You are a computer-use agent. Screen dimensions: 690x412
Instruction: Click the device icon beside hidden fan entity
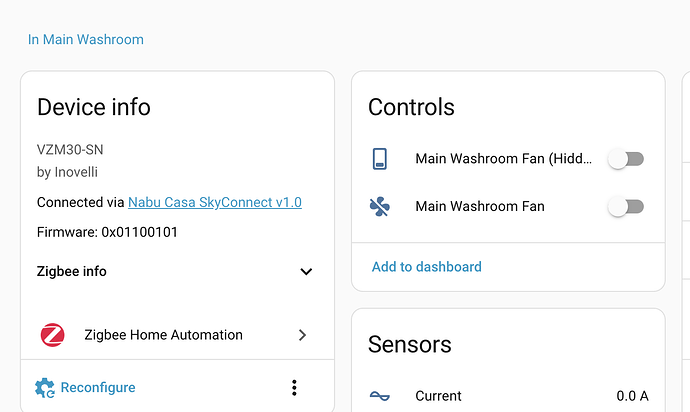(x=380, y=159)
